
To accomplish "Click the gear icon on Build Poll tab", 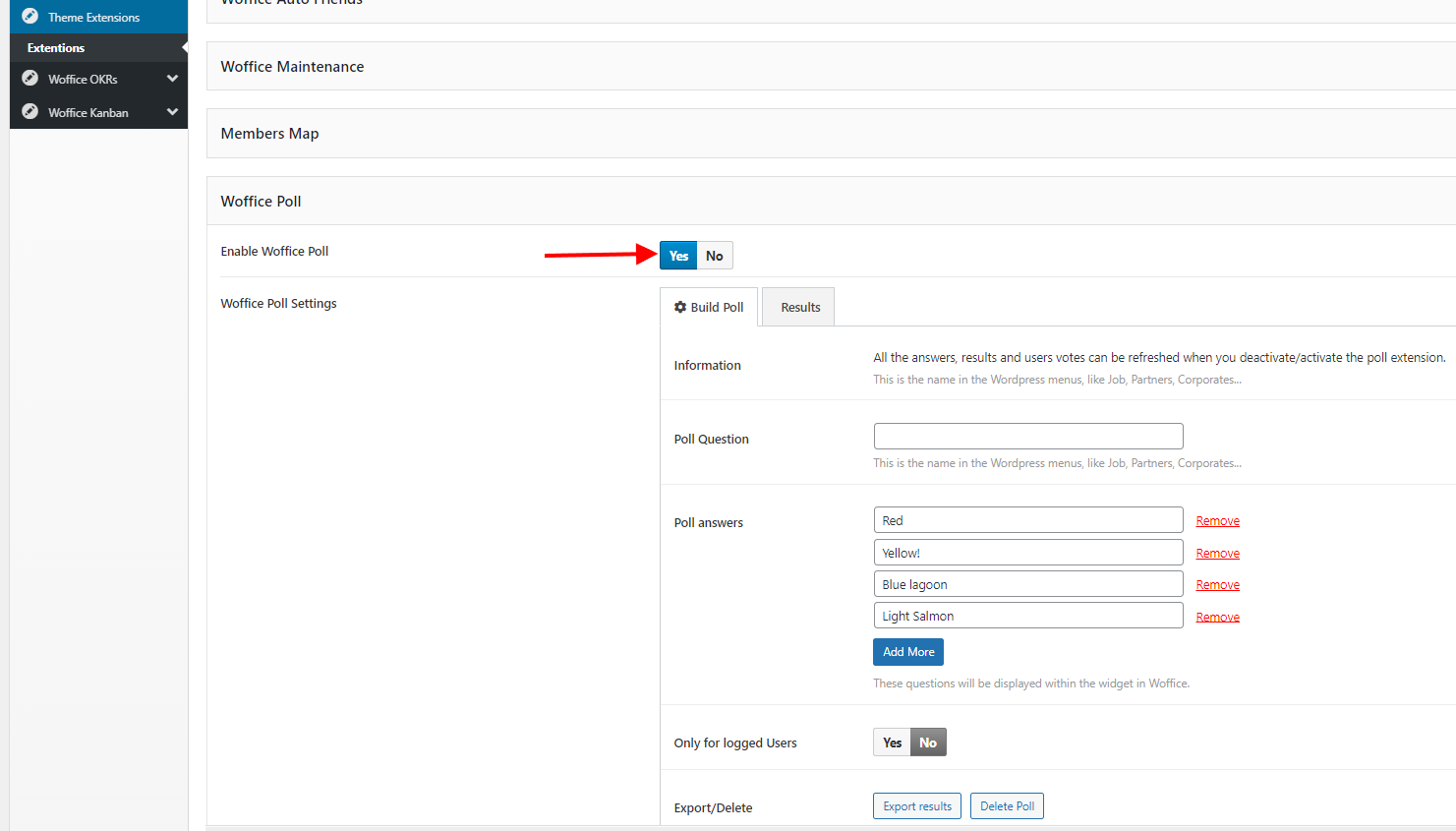I will [x=680, y=307].
